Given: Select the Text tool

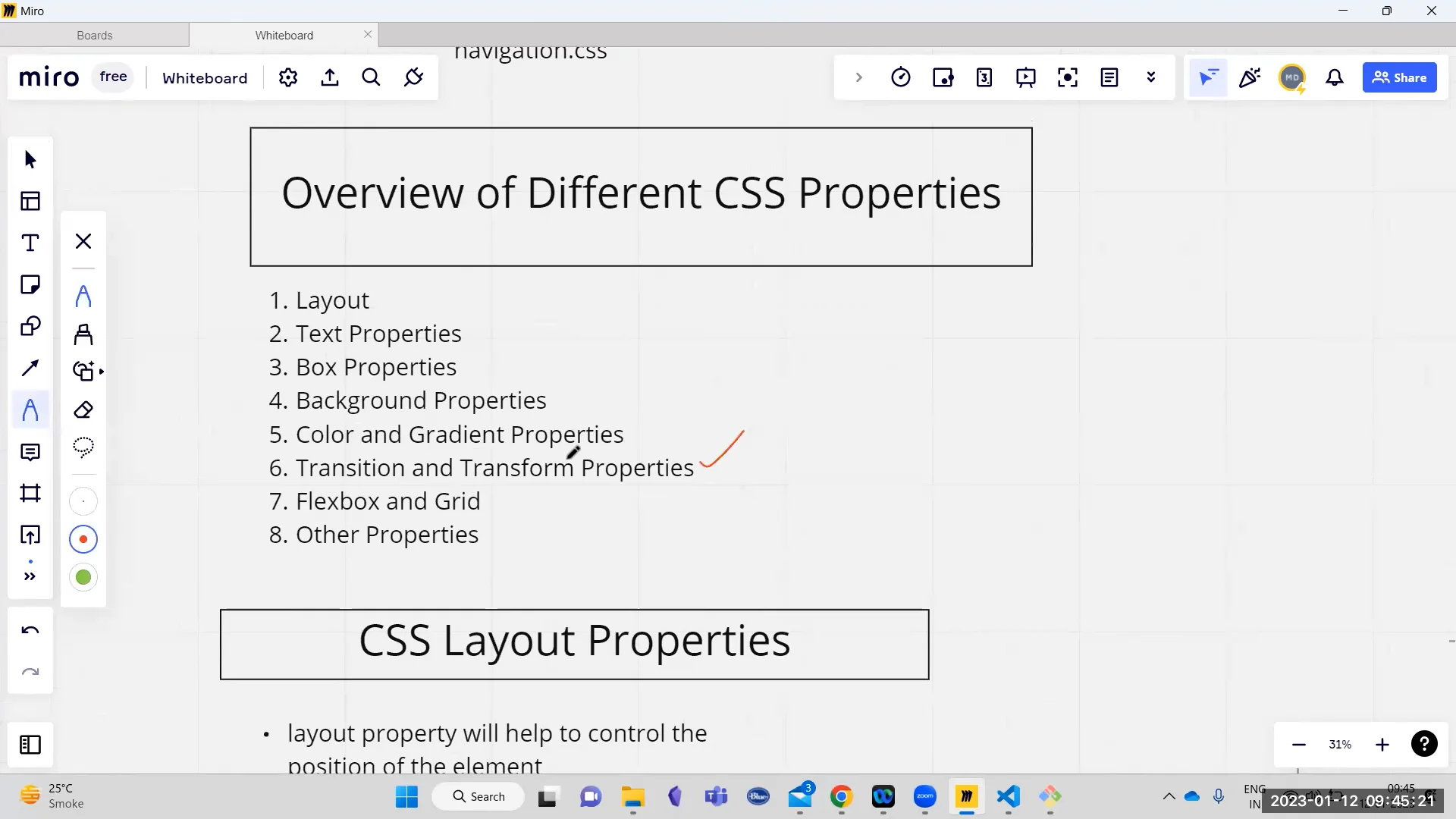Looking at the screenshot, I should click(x=30, y=243).
